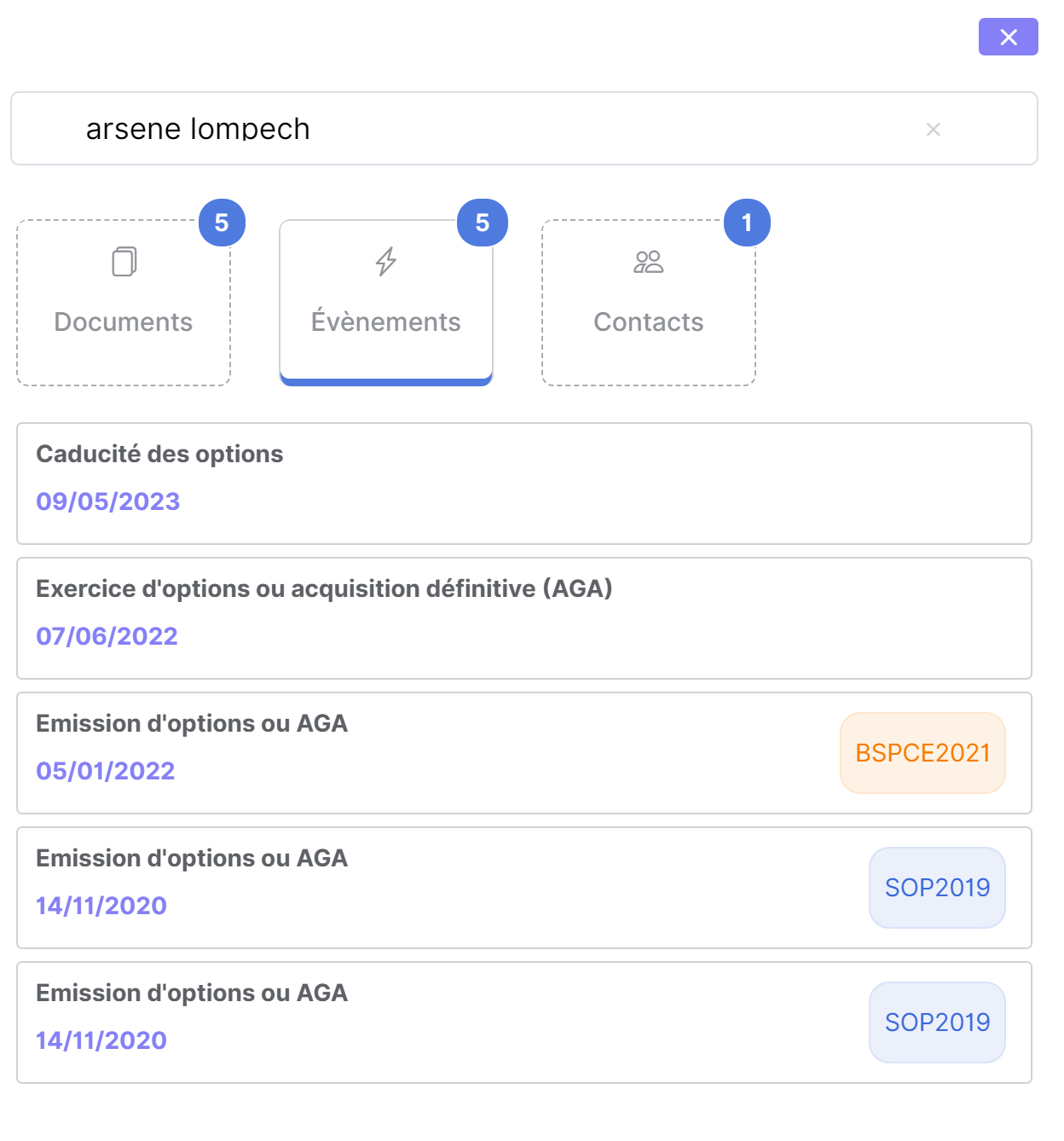Click the 09/05/2023 date
The width and height of the screenshot is (1064, 1141).
point(108,501)
